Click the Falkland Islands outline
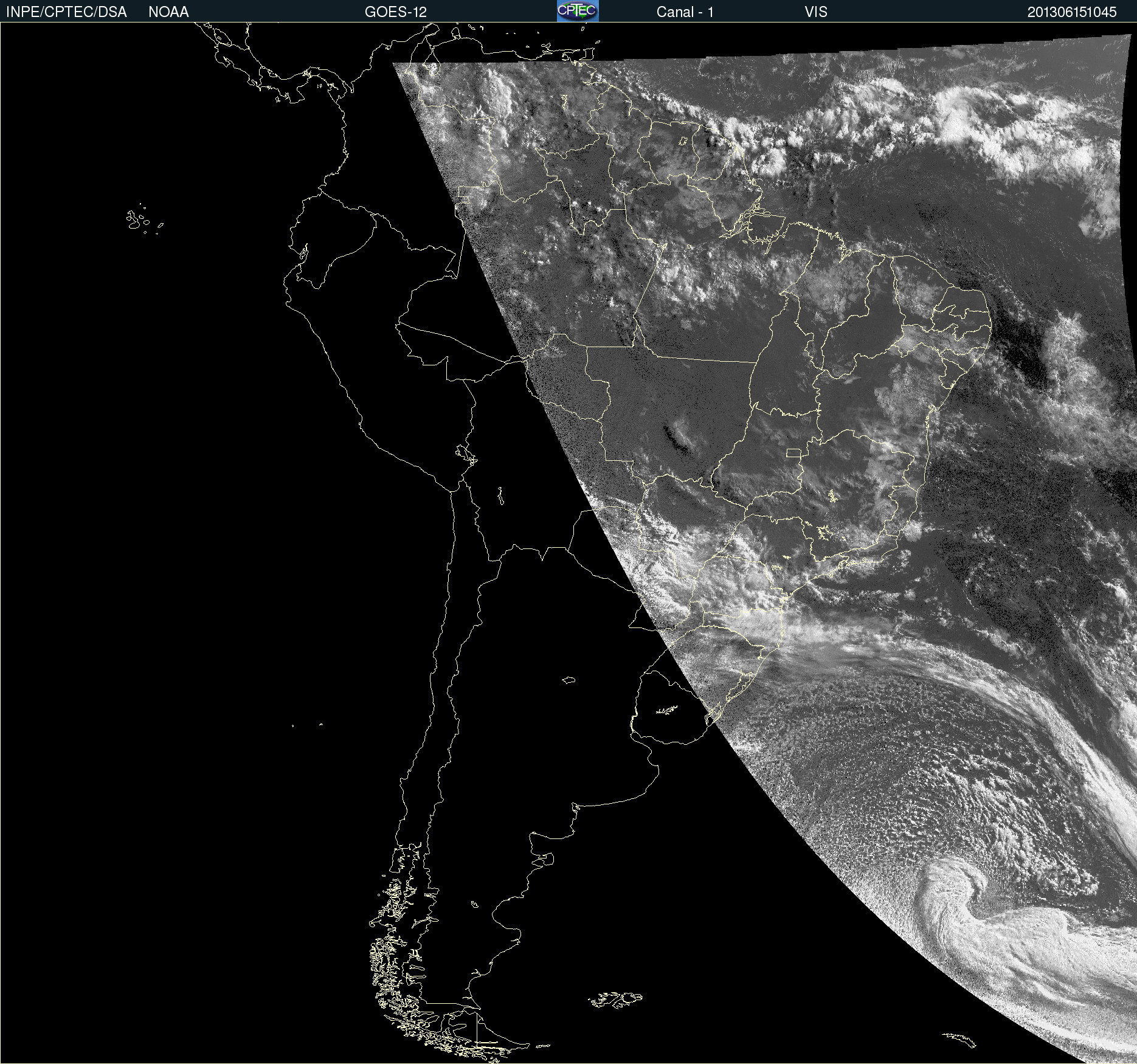 pyautogui.click(x=615, y=1000)
